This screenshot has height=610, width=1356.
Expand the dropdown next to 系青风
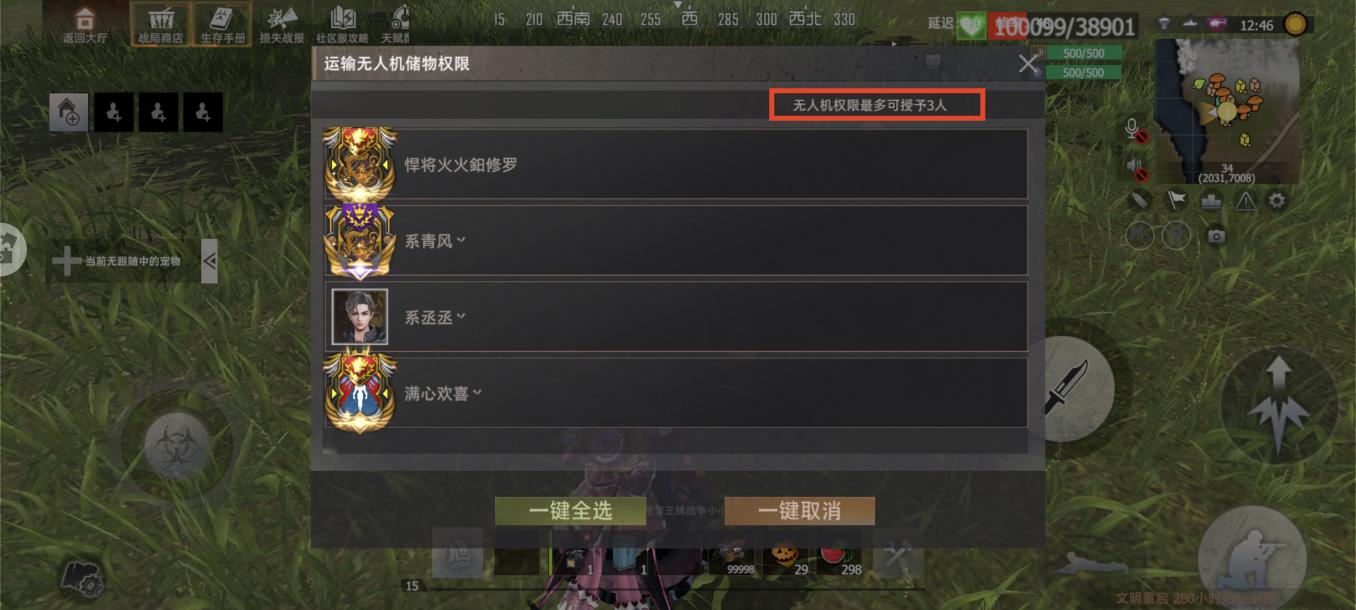[461, 239]
